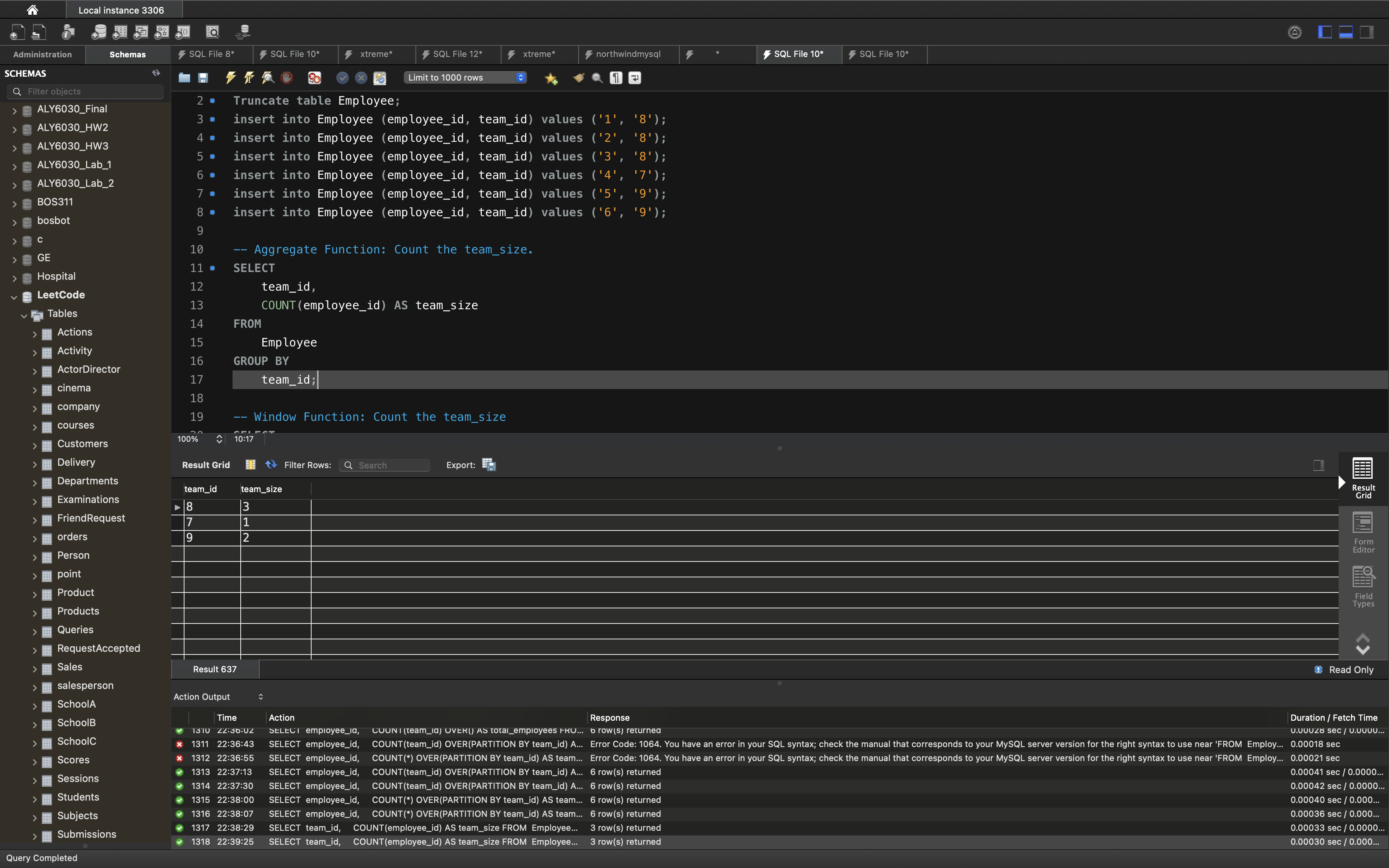
Task: Click the Beautify query broom icon
Action: (579, 77)
